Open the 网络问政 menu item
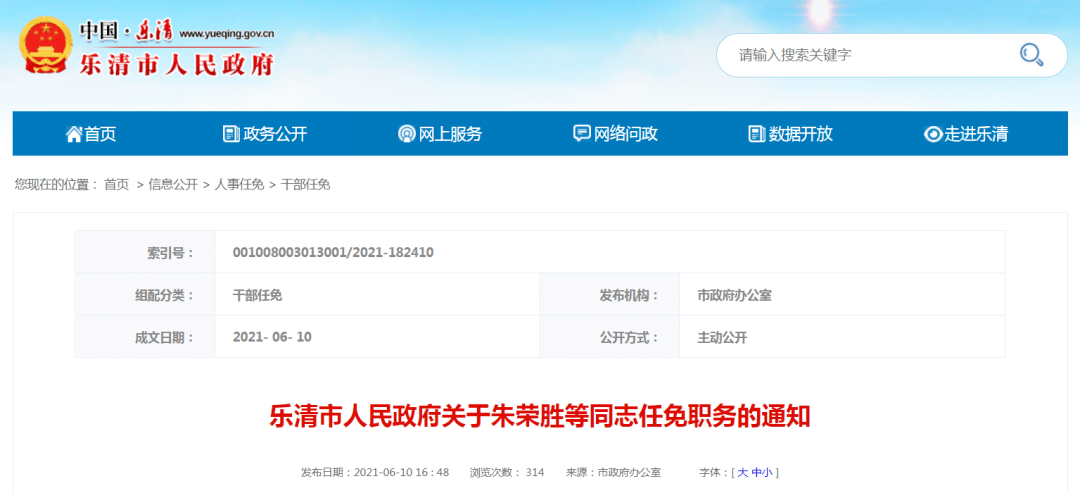1080x493 pixels. tap(626, 134)
